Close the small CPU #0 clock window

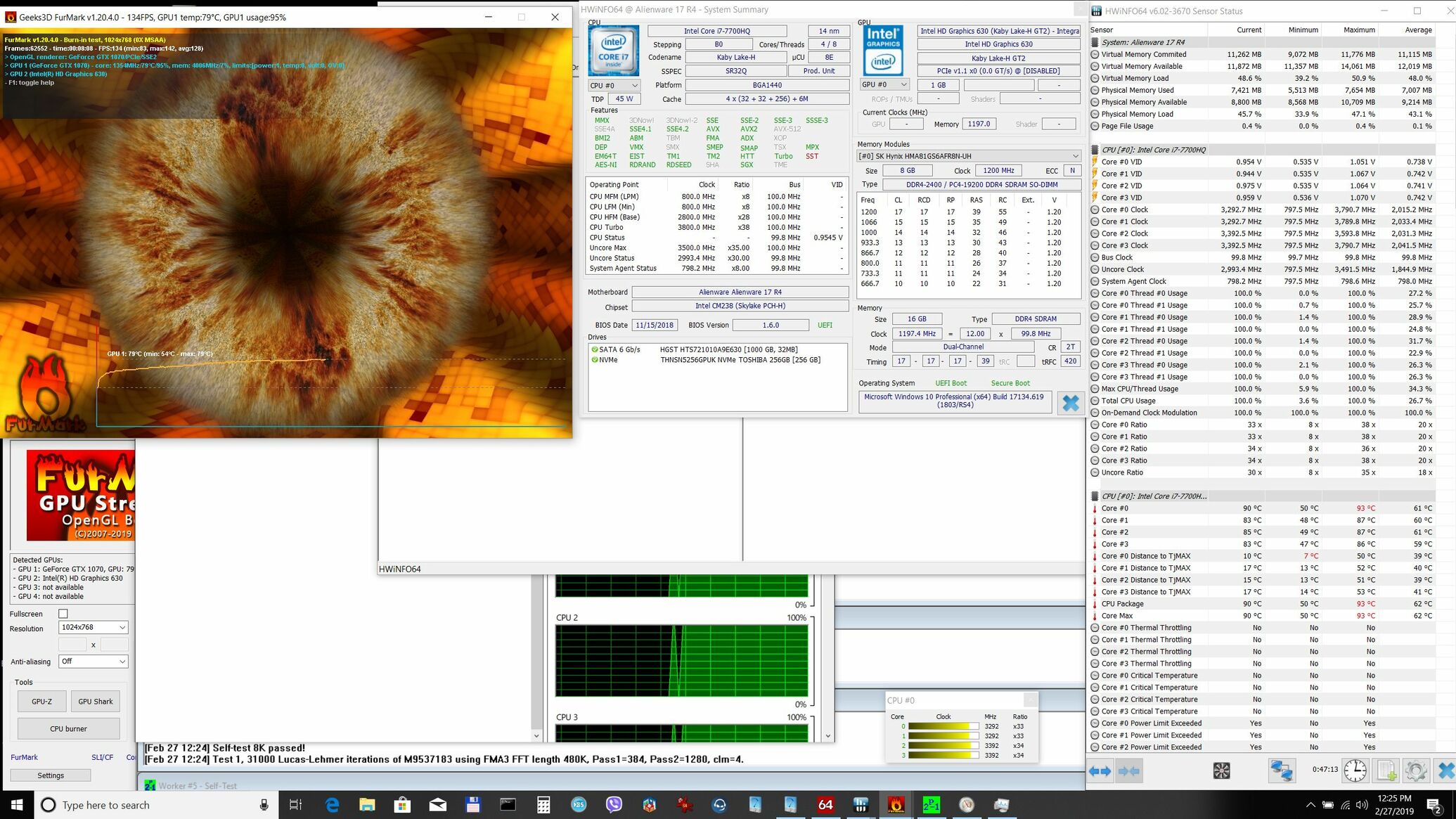(1030, 700)
